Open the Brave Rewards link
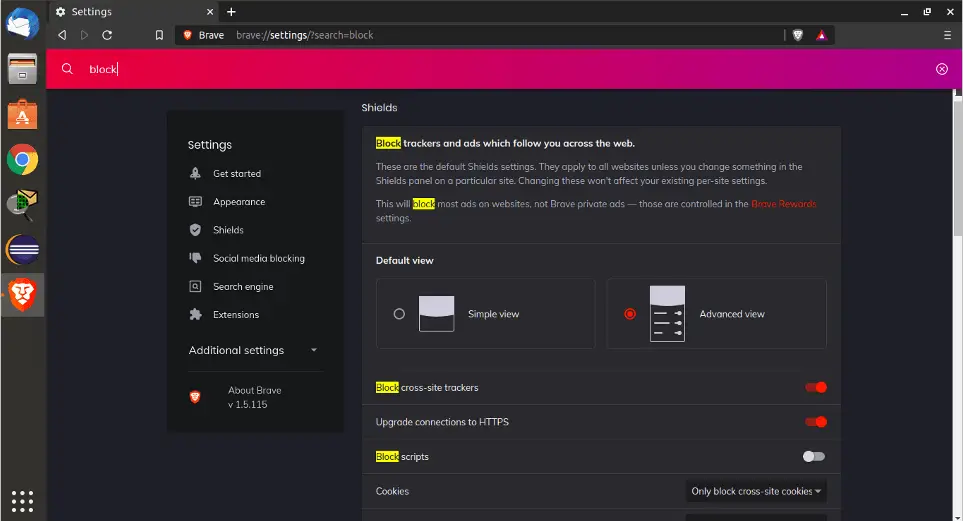 click(784, 204)
